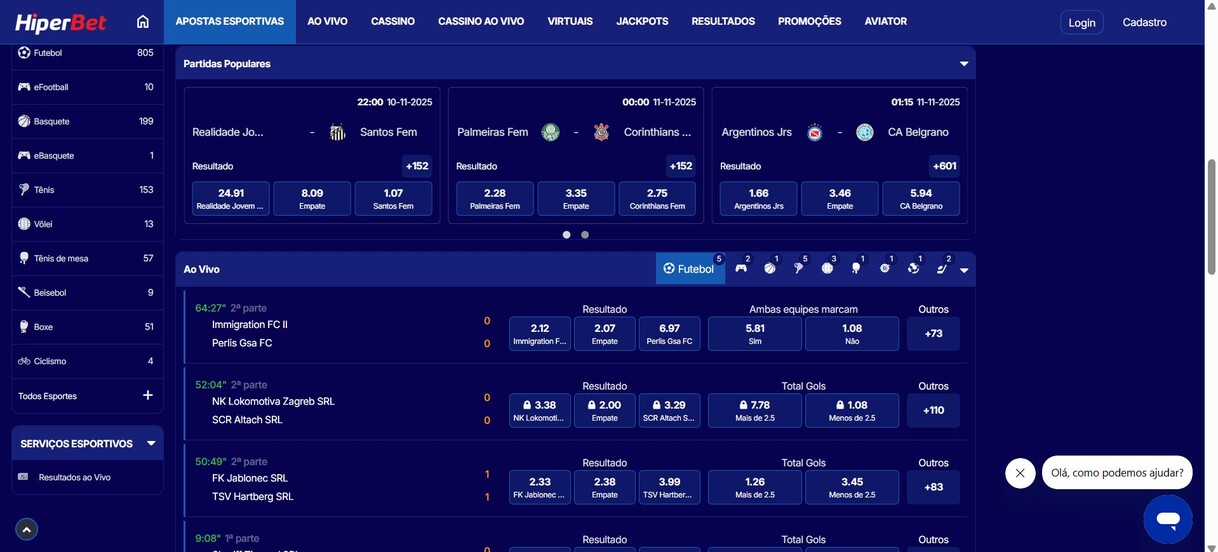Viewport: 1218px width, 552px height.
Task: Choose eBasquete in the sports sidebar
Action: [86, 155]
